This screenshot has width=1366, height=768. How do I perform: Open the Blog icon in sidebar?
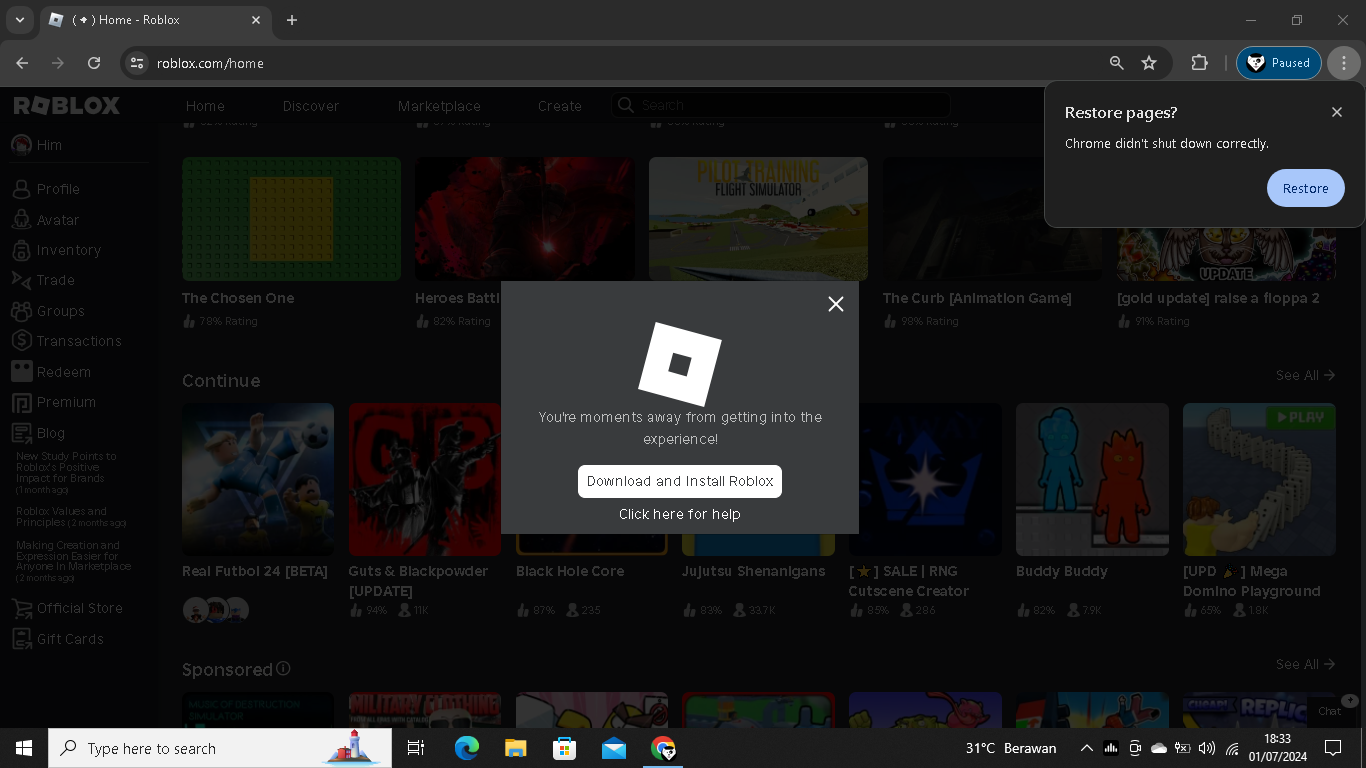pyautogui.click(x=21, y=433)
